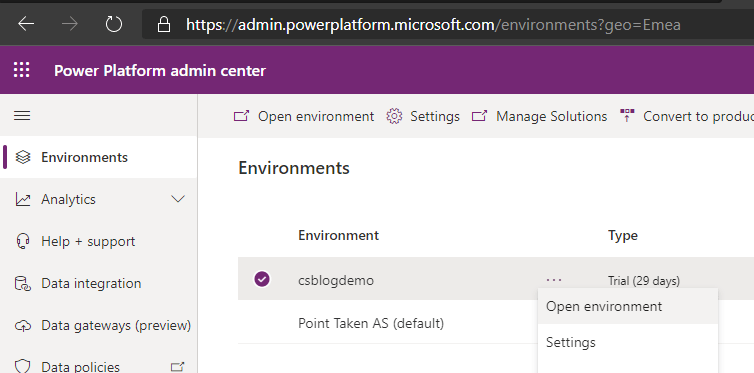Deselect the csblogdemo row checkmark
The height and width of the screenshot is (373, 754).
262,279
